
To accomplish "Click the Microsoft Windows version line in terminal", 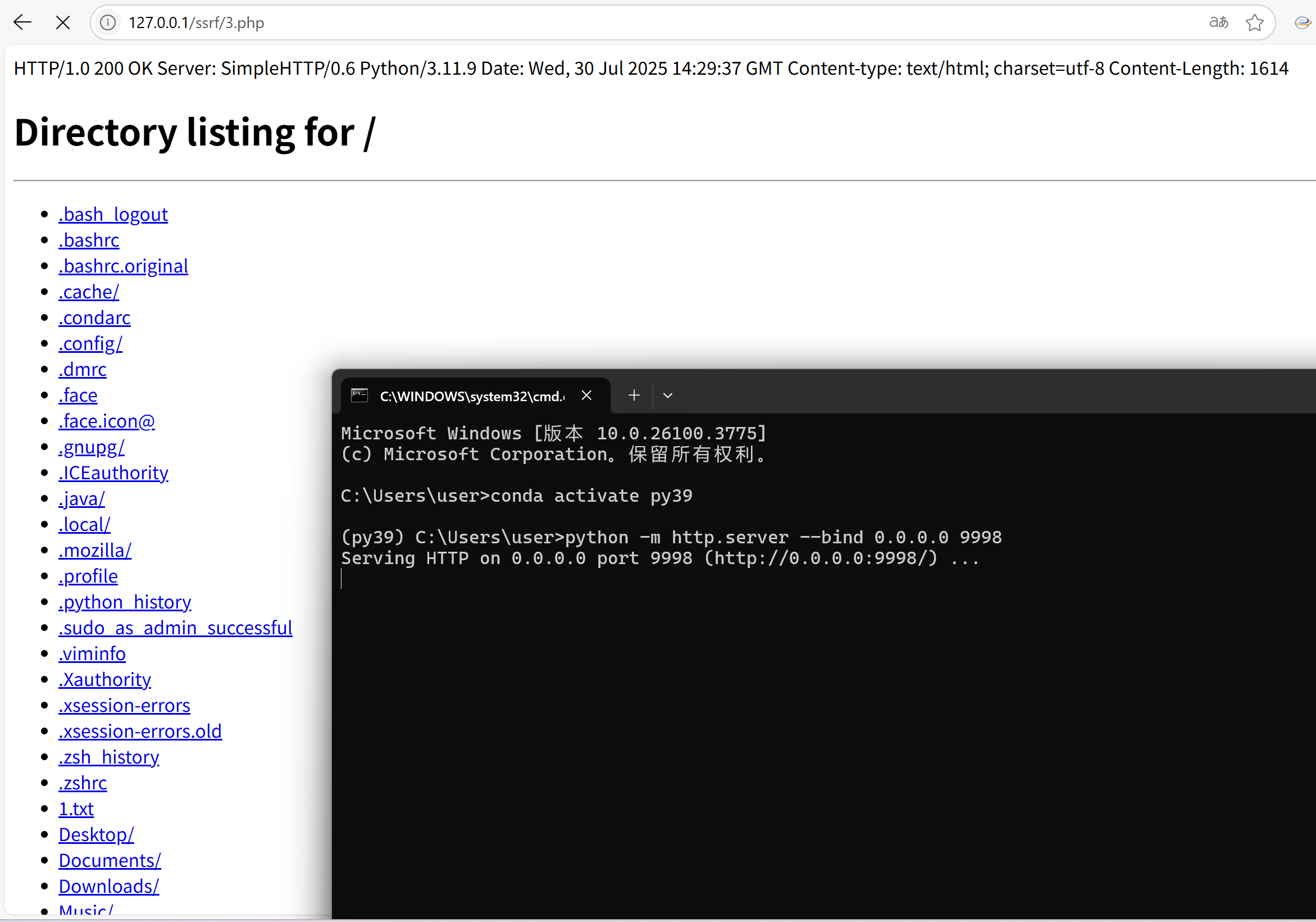I will [x=554, y=433].
